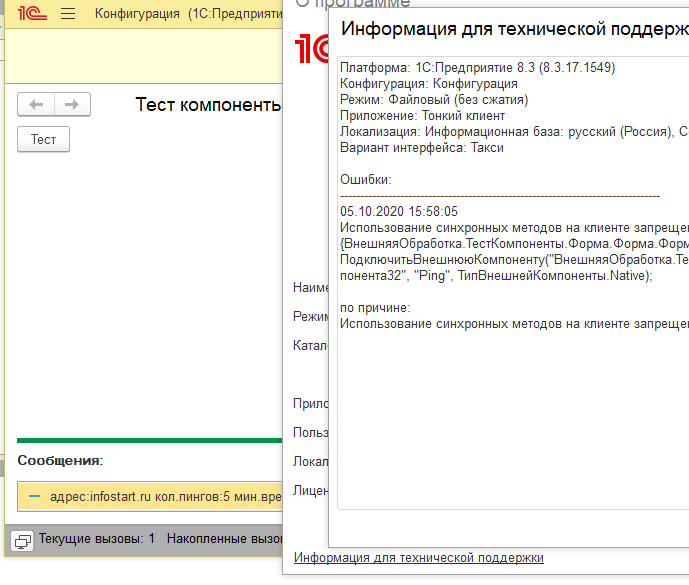Select the first Использование синхронных методов error line
Screen dimensions: 689x585
click(514, 228)
